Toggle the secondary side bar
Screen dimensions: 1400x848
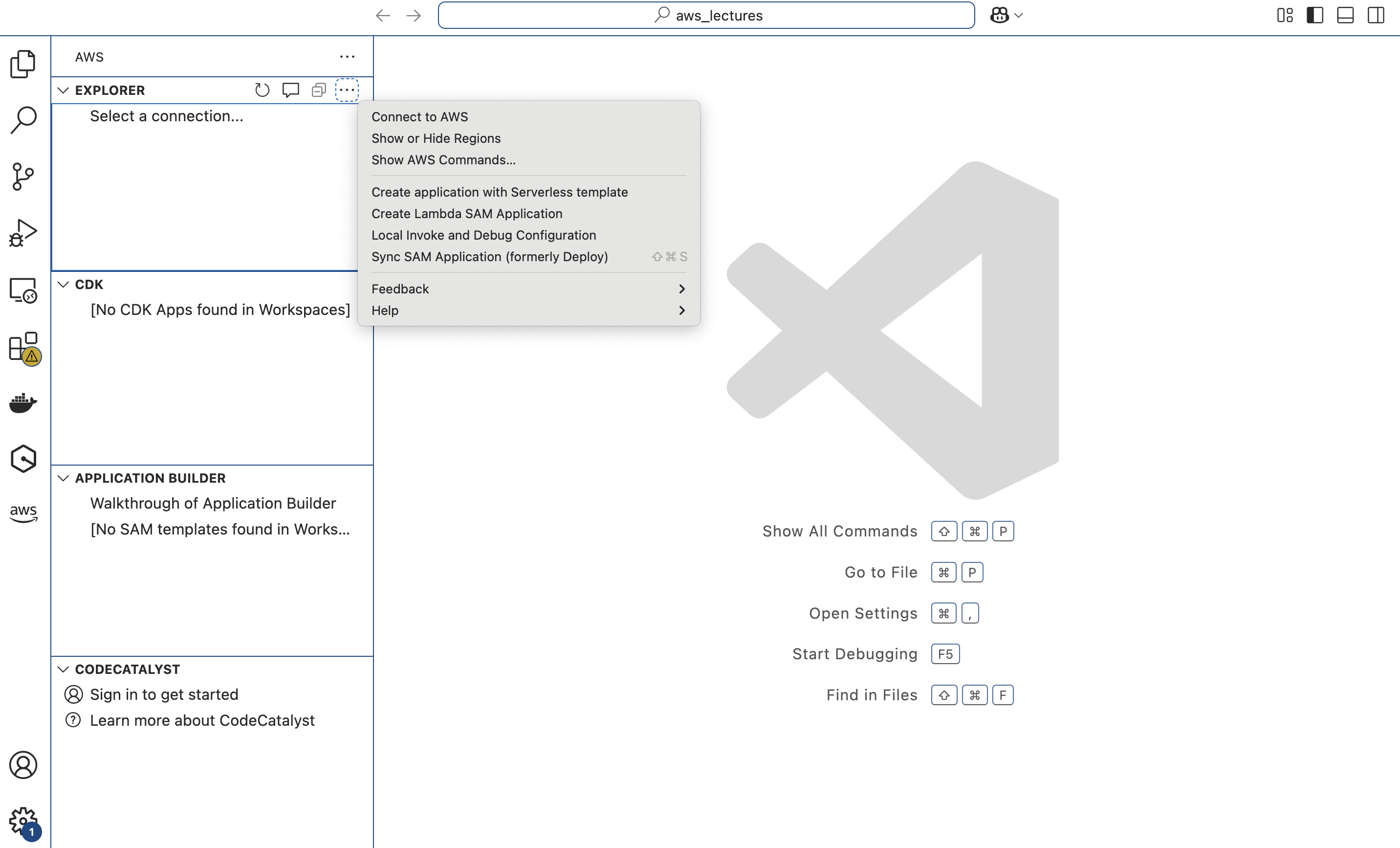coord(1376,15)
